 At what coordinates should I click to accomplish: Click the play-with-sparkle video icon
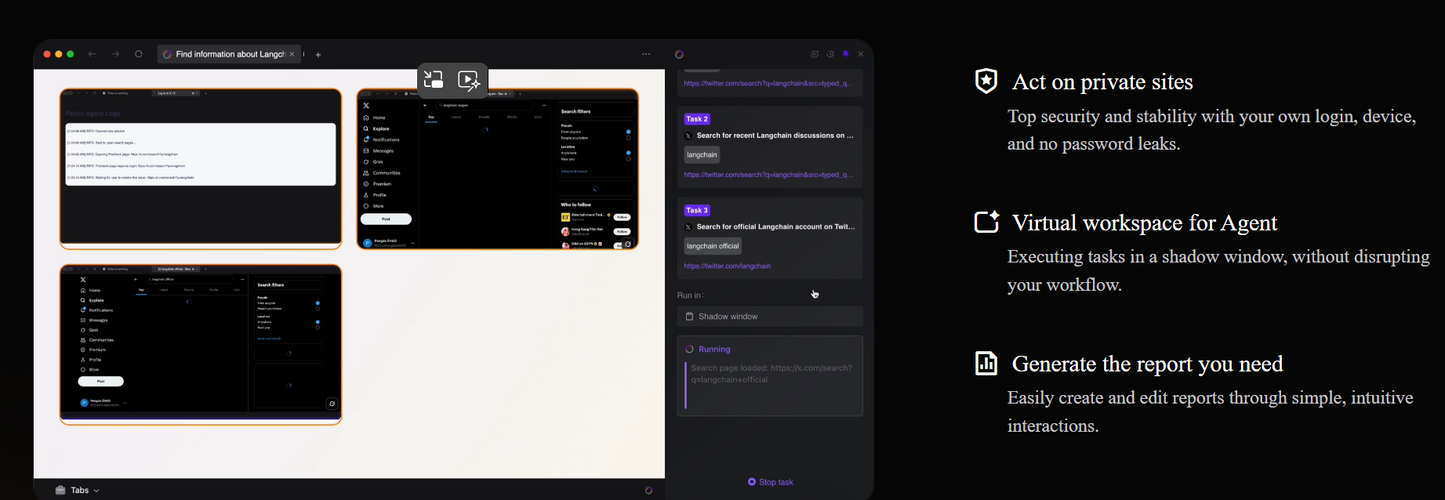(468, 80)
